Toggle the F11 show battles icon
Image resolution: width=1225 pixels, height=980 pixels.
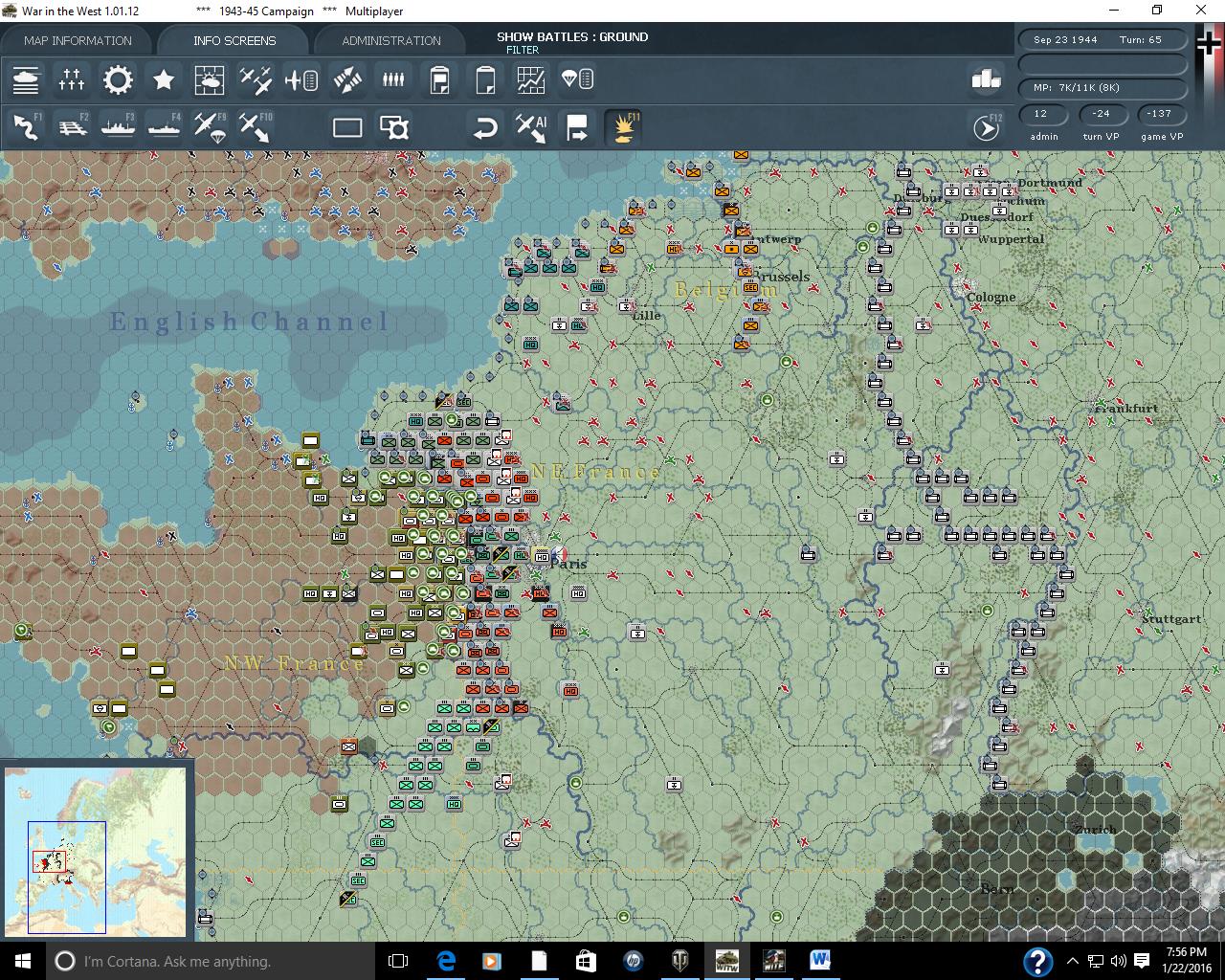pos(623,127)
